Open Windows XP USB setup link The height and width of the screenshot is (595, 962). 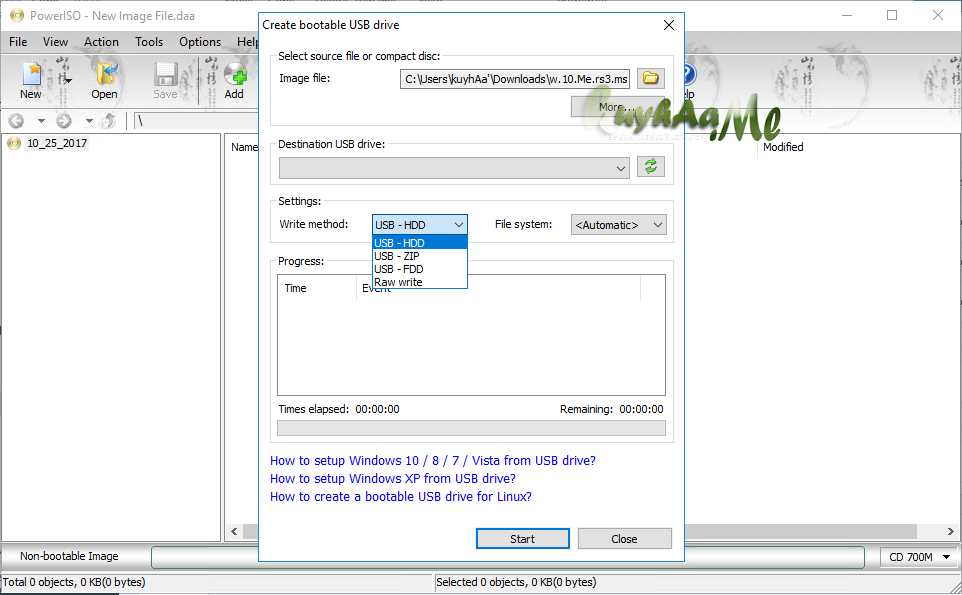[x=393, y=478]
